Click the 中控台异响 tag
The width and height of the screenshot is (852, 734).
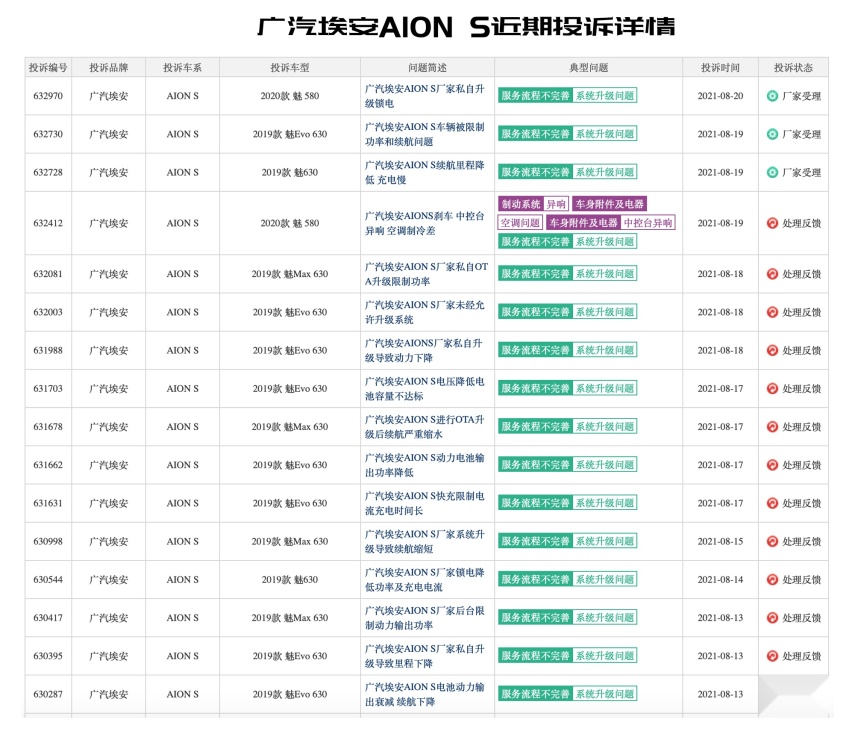[x=648, y=222]
